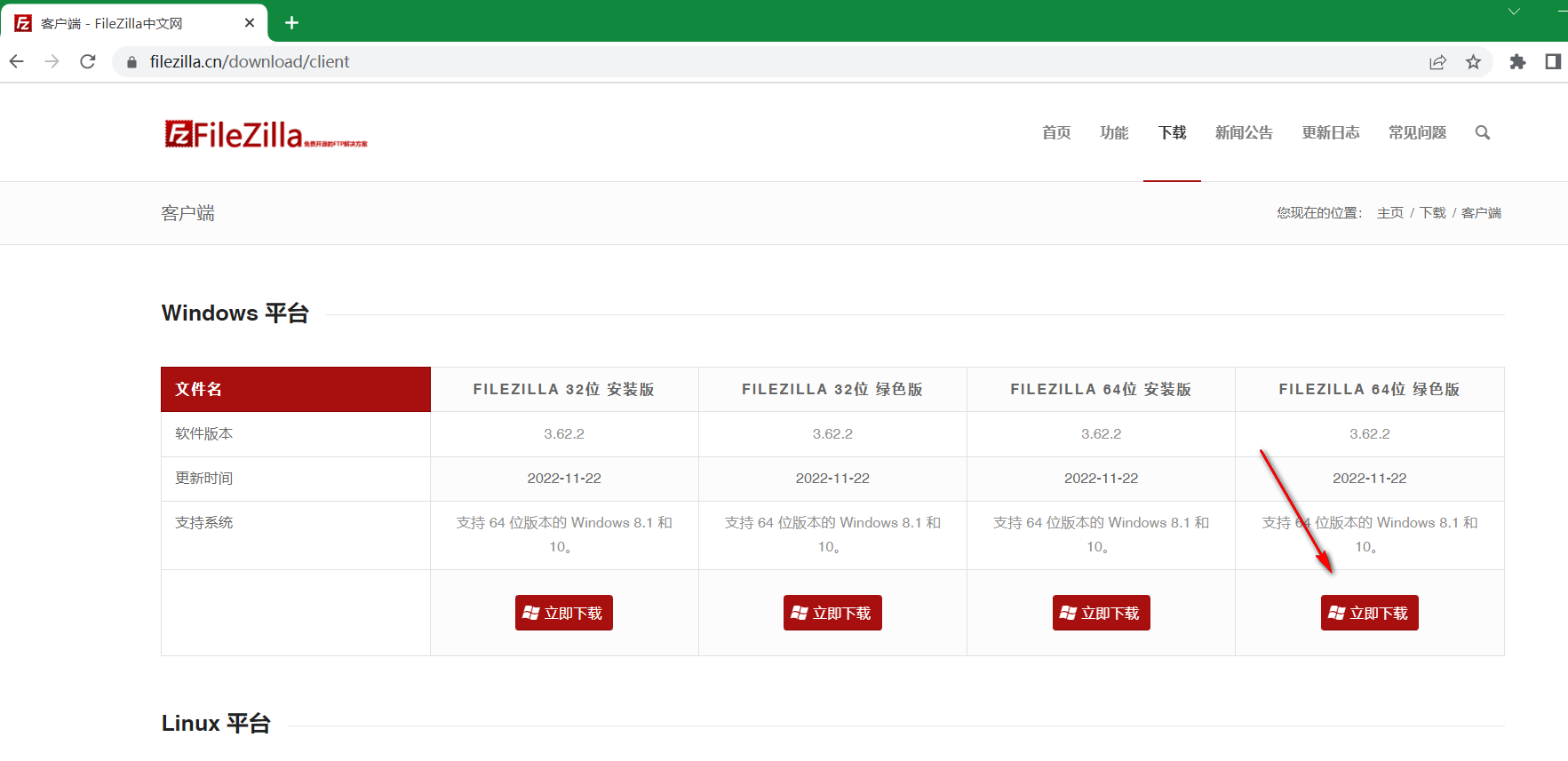
Task: Download FileZilla 32位 绿色版
Action: click(x=832, y=613)
